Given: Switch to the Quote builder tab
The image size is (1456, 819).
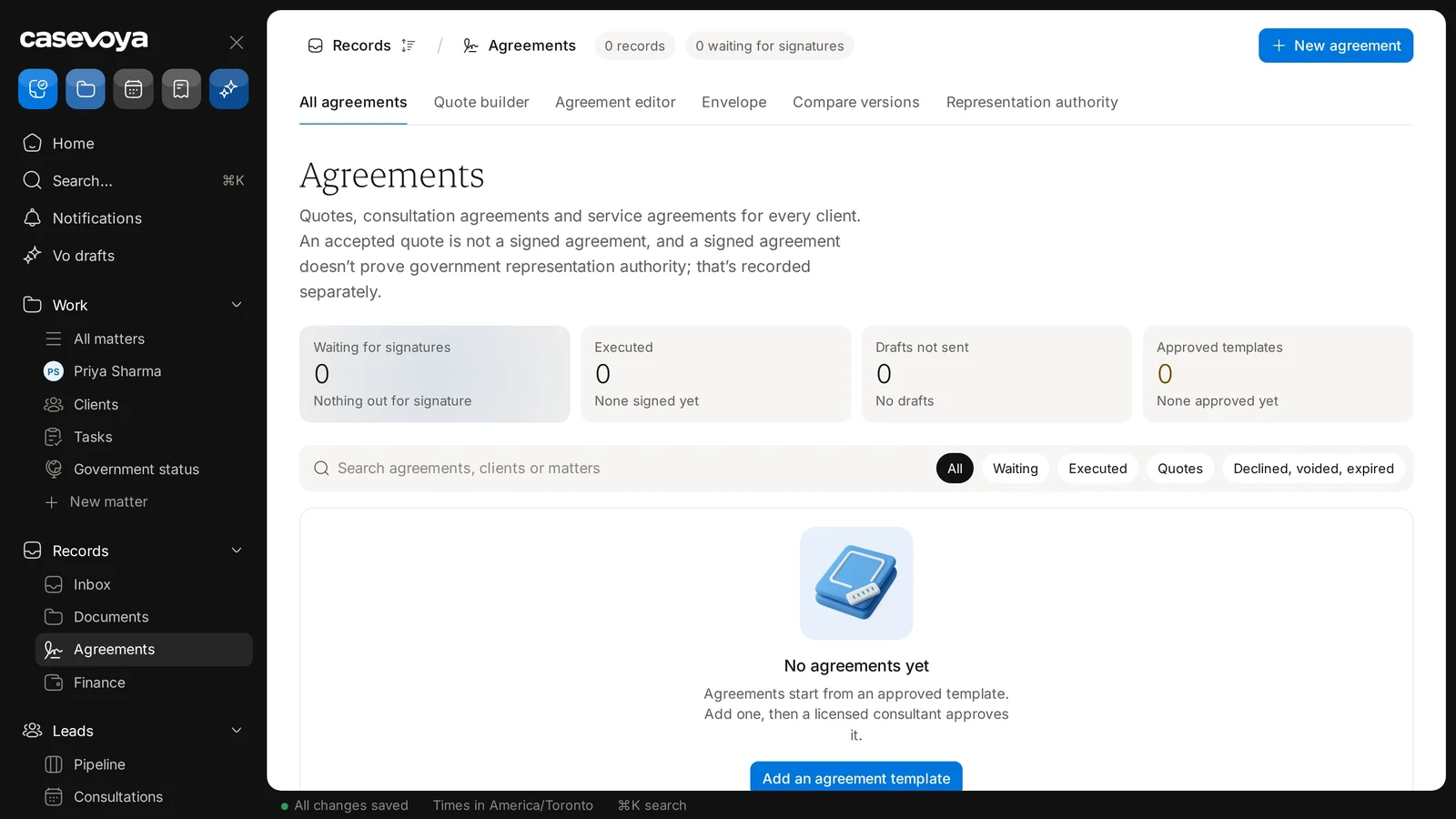Looking at the screenshot, I should (x=481, y=102).
